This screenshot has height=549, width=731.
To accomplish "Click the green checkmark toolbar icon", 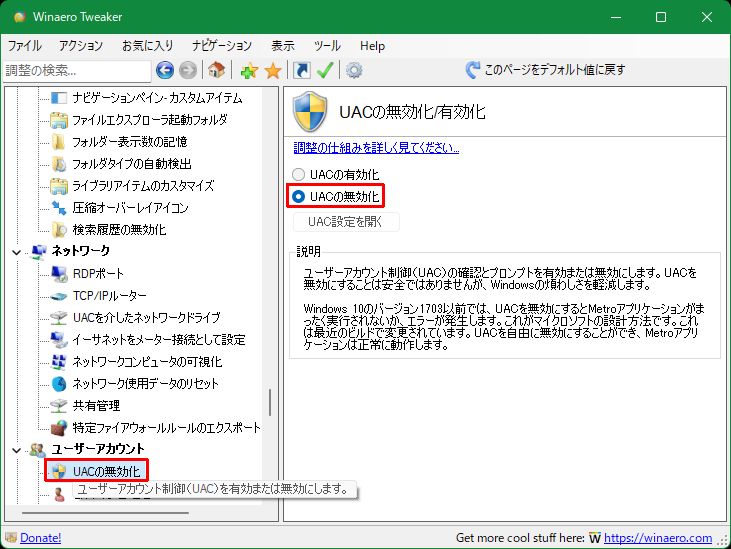I will click(x=325, y=70).
